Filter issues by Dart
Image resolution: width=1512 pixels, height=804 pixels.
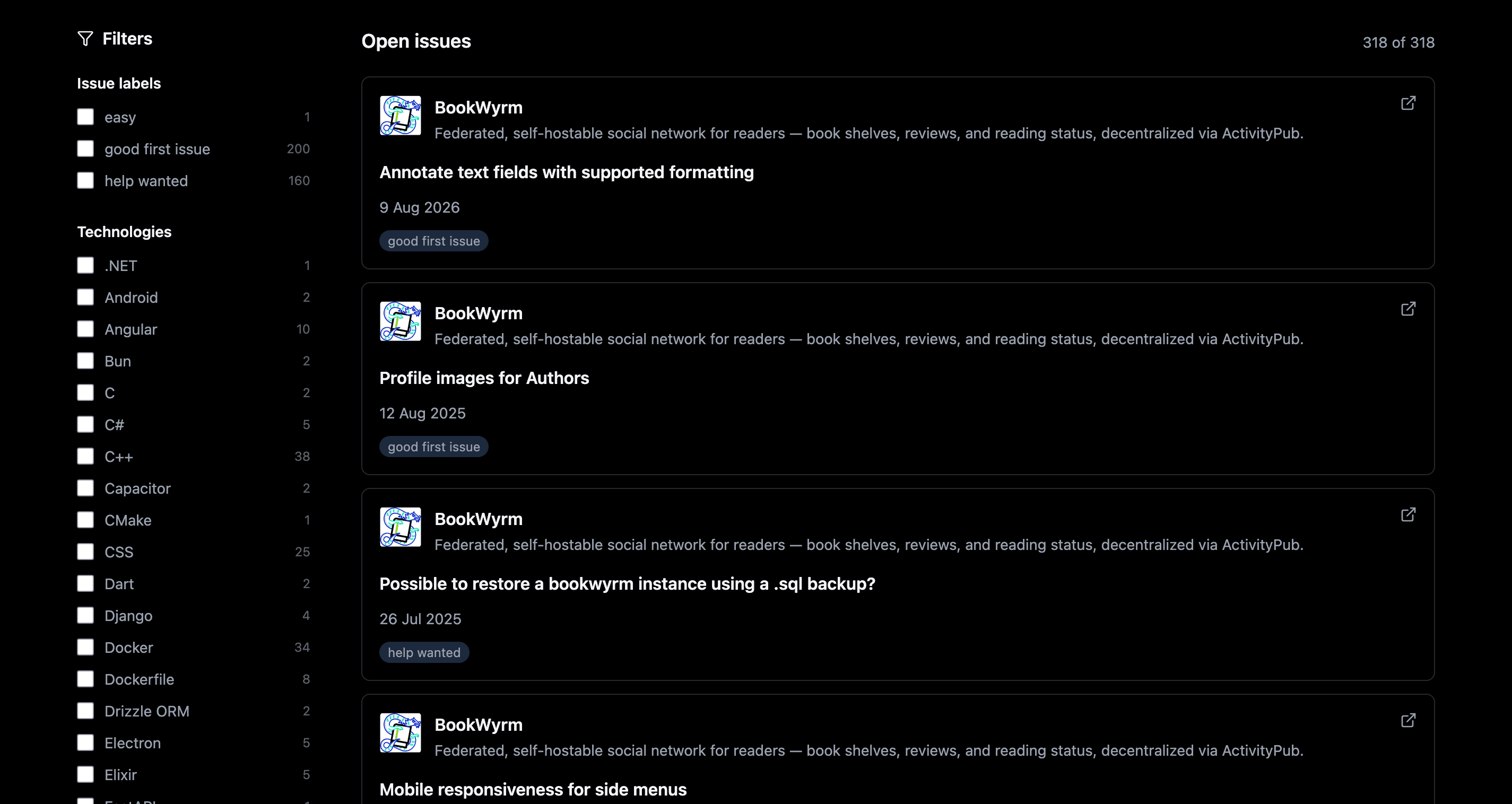coord(86,583)
